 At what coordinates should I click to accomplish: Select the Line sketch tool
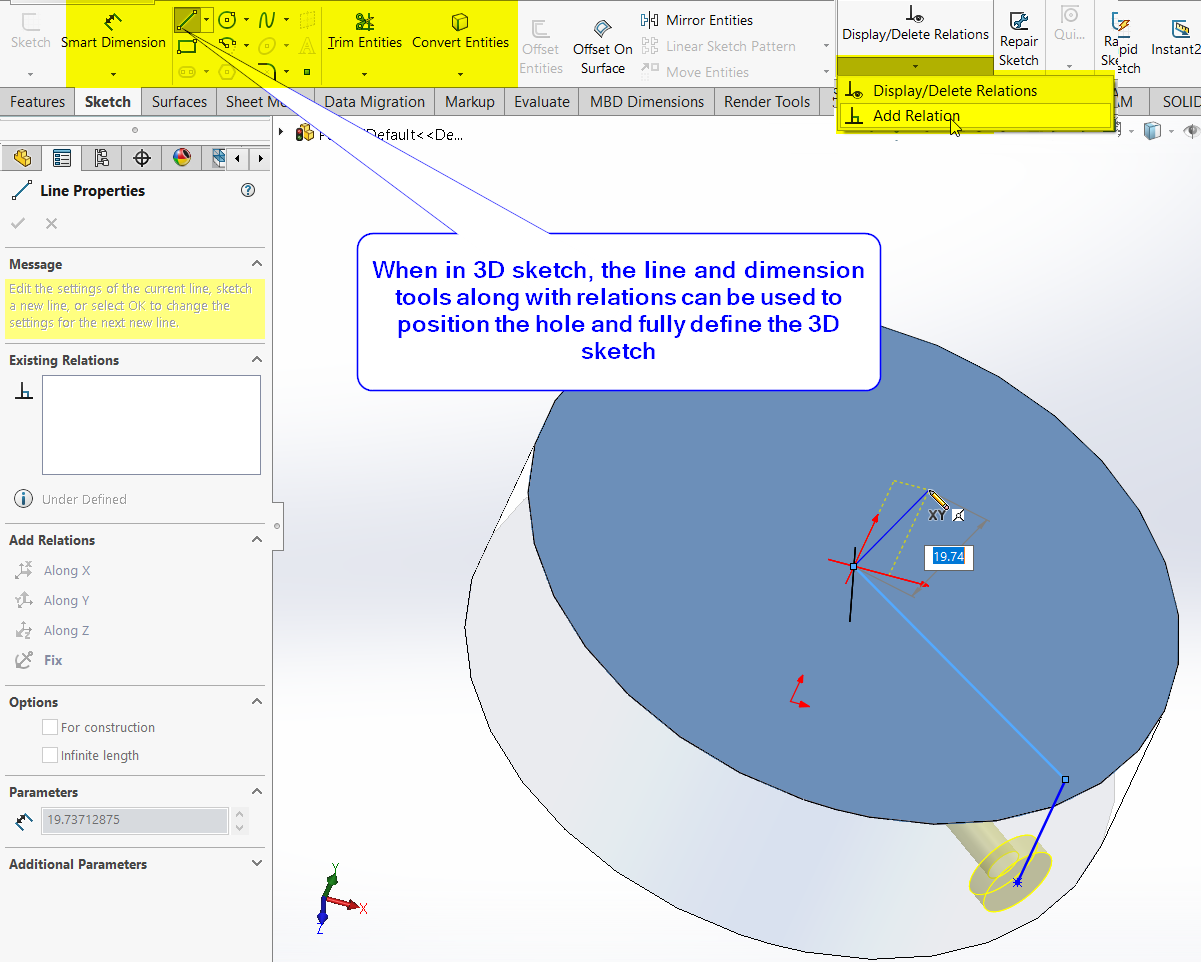[x=186, y=19]
